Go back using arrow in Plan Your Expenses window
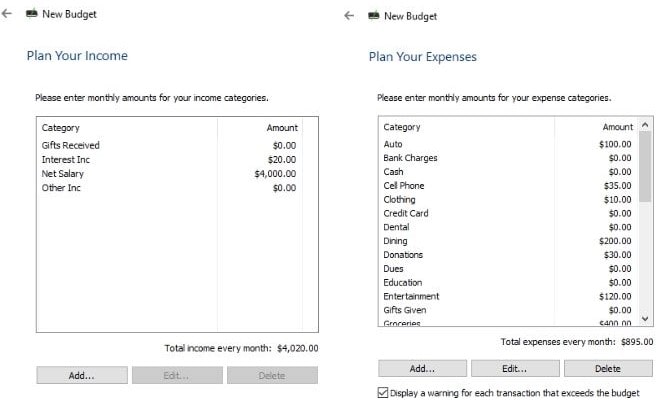This screenshot has width=657, height=408. 349,16
